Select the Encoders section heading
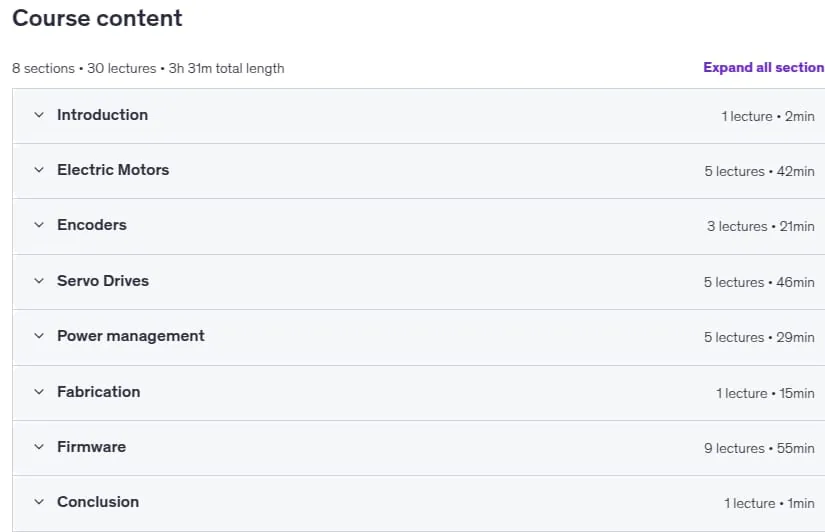The width and height of the screenshot is (825, 532). click(x=92, y=225)
